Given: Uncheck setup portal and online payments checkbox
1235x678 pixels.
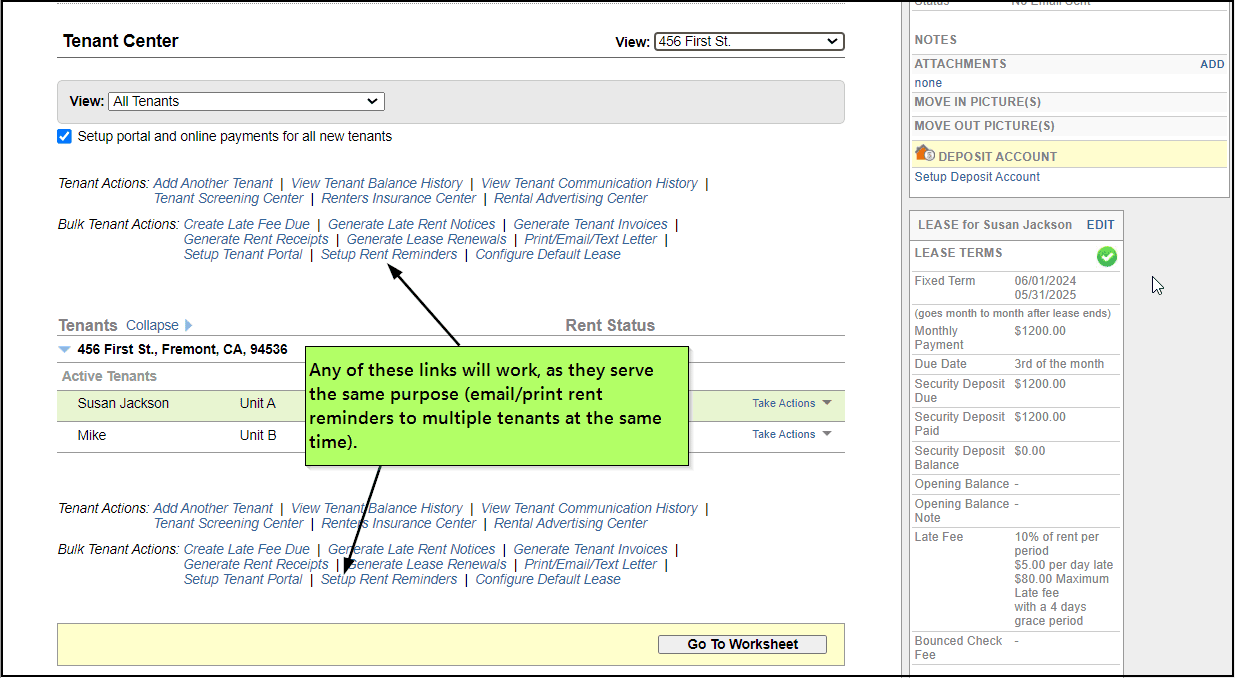Looking at the screenshot, I should click(x=65, y=137).
